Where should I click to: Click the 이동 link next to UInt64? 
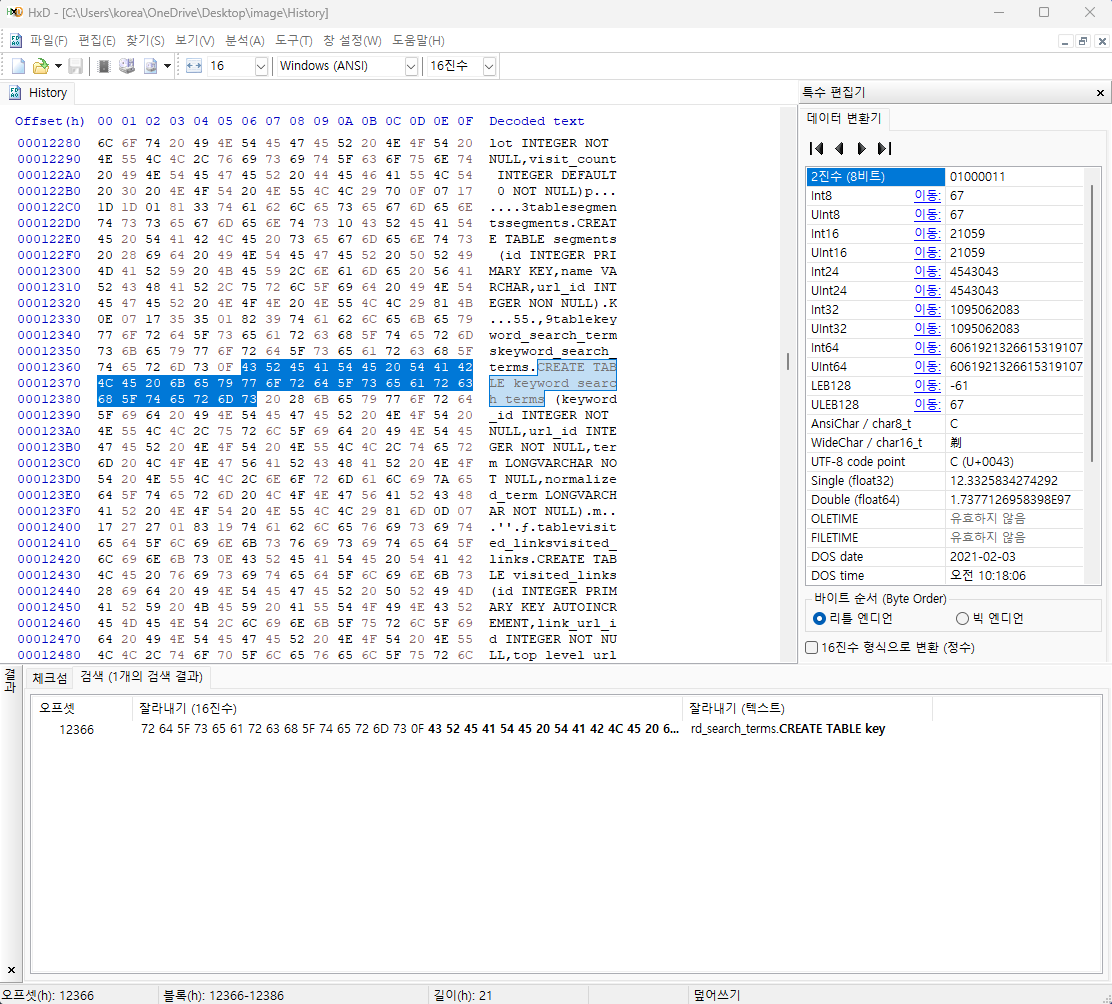[927, 367]
